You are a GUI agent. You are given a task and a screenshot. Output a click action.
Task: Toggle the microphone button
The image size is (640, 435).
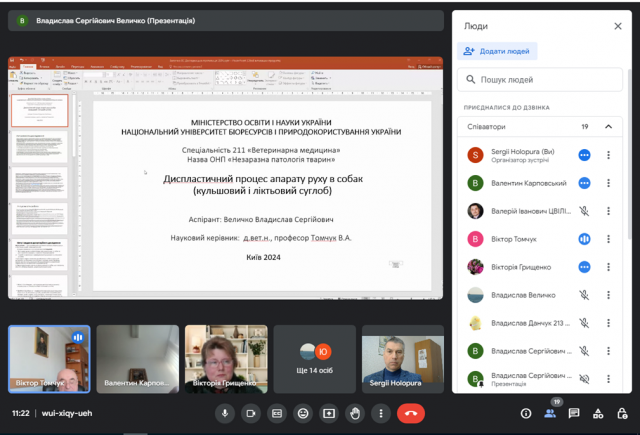pos(225,413)
